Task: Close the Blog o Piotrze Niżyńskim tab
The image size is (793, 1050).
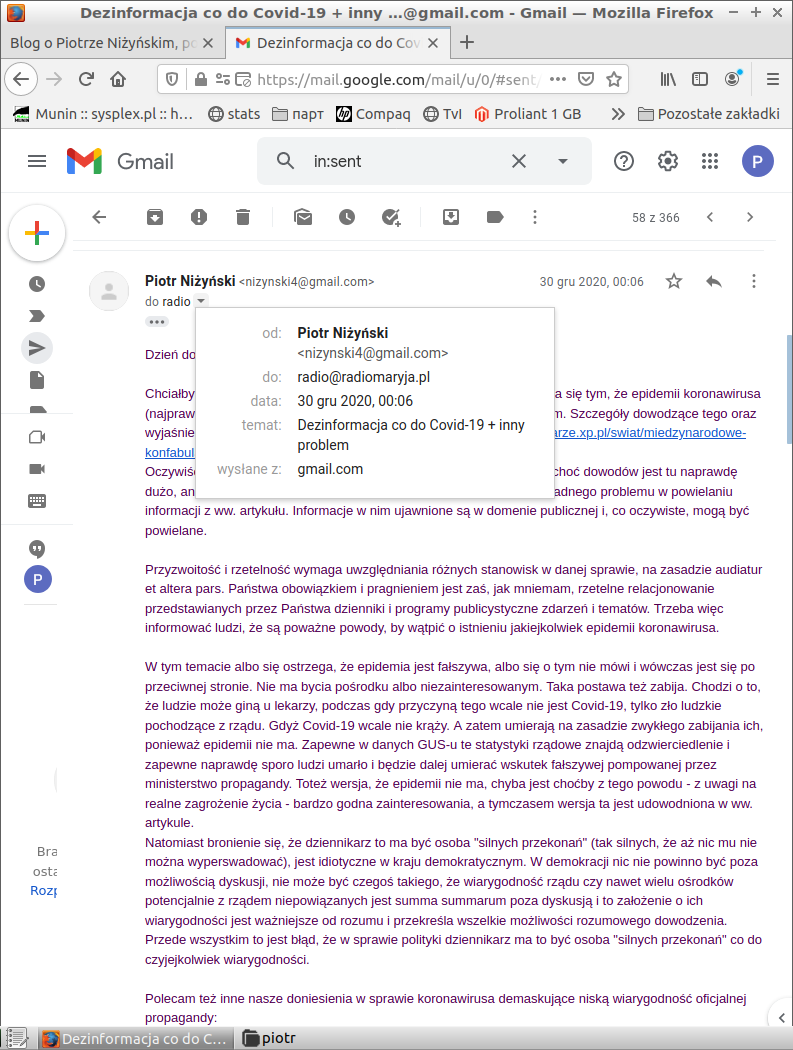Action: [208, 43]
